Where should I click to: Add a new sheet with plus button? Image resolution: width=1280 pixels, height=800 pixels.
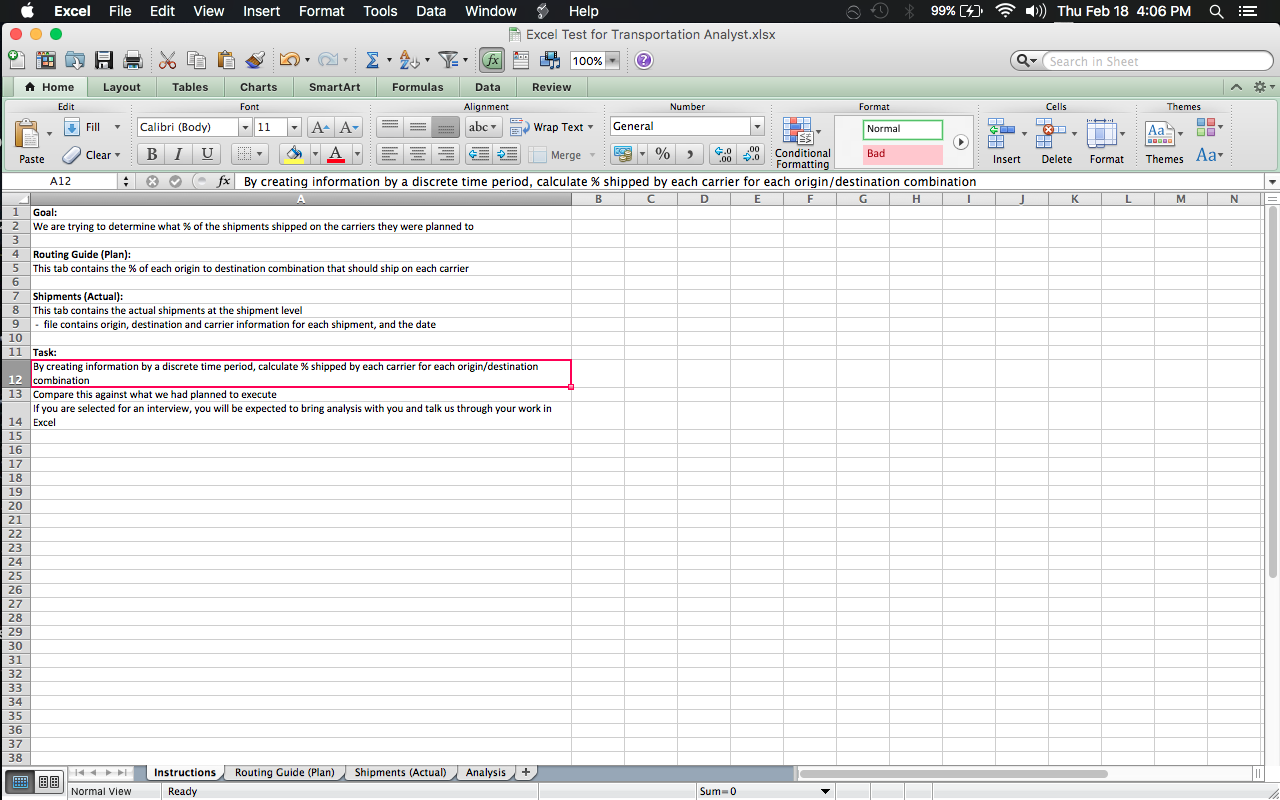point(526,772)
